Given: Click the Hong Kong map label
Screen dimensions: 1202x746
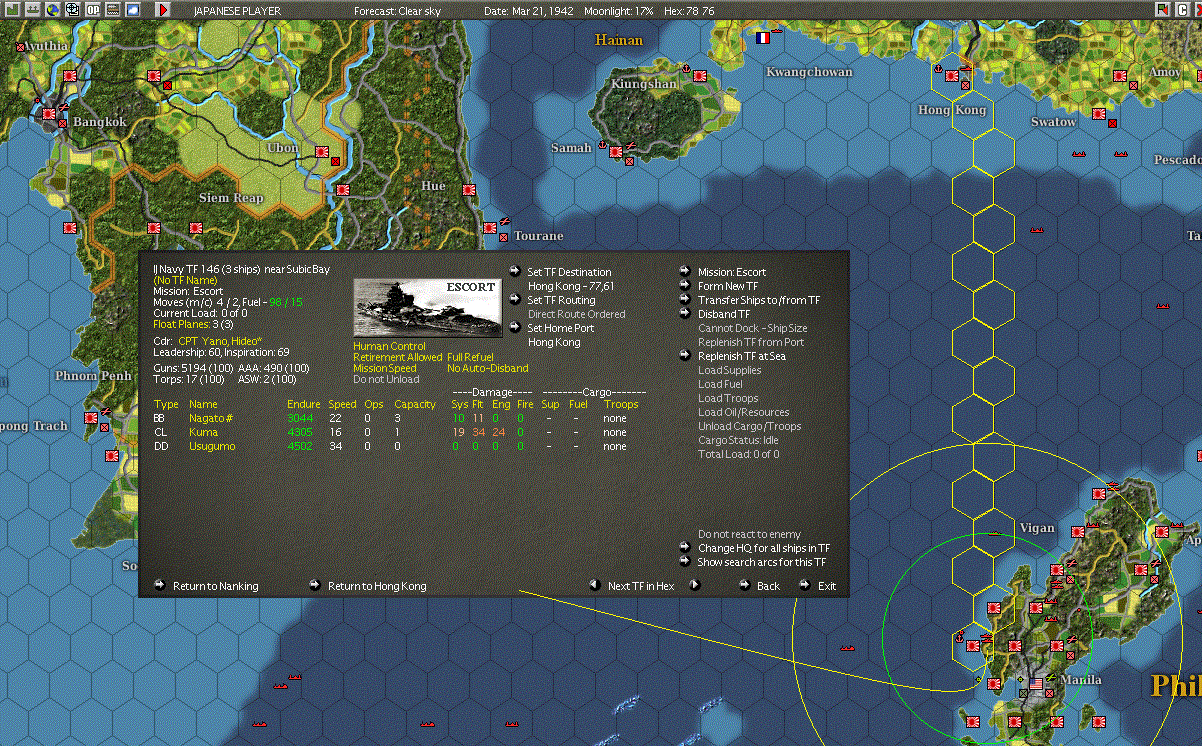Looking at the screenshot, I should (951, 110).
